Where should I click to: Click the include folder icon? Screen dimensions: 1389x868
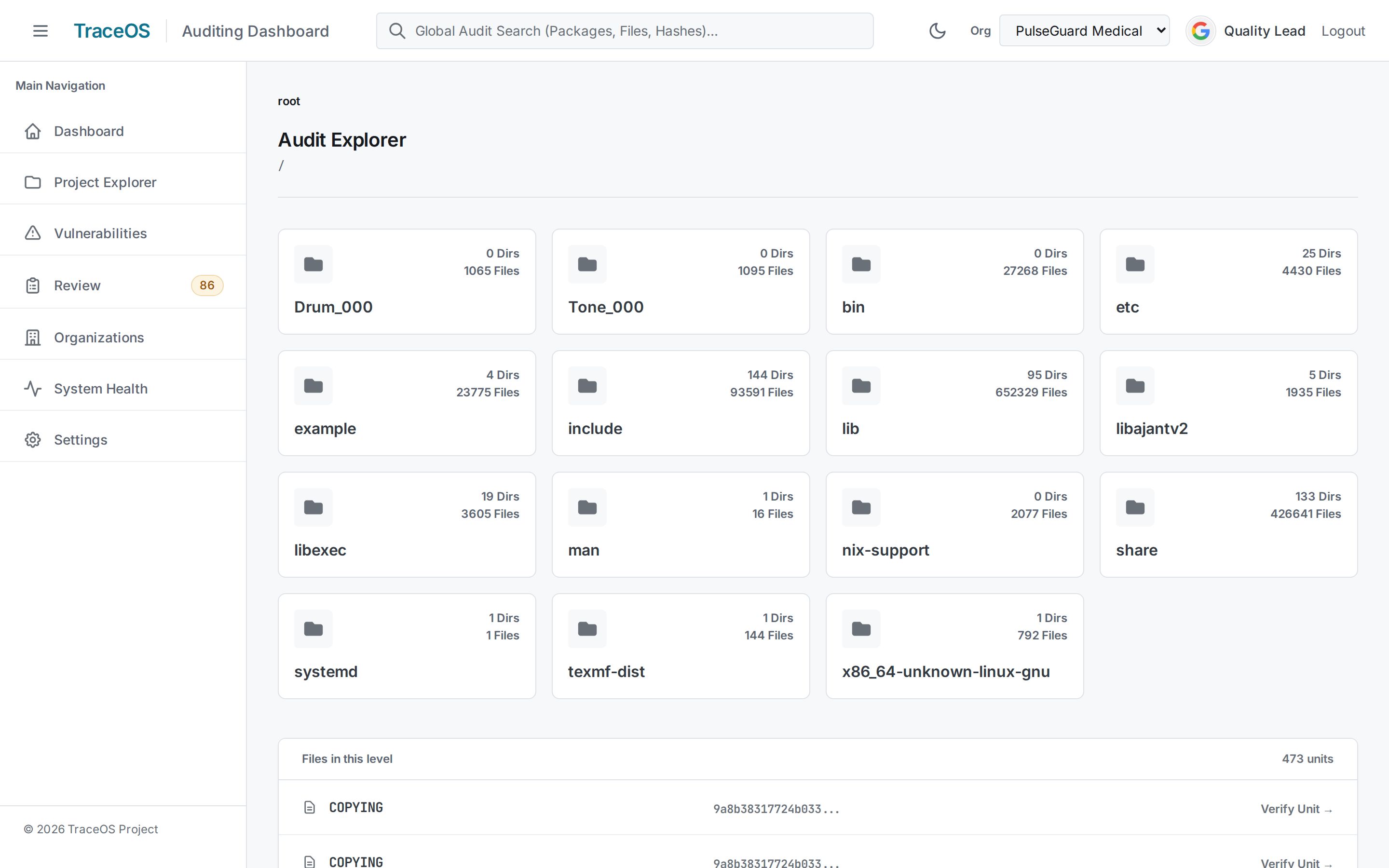587,386
